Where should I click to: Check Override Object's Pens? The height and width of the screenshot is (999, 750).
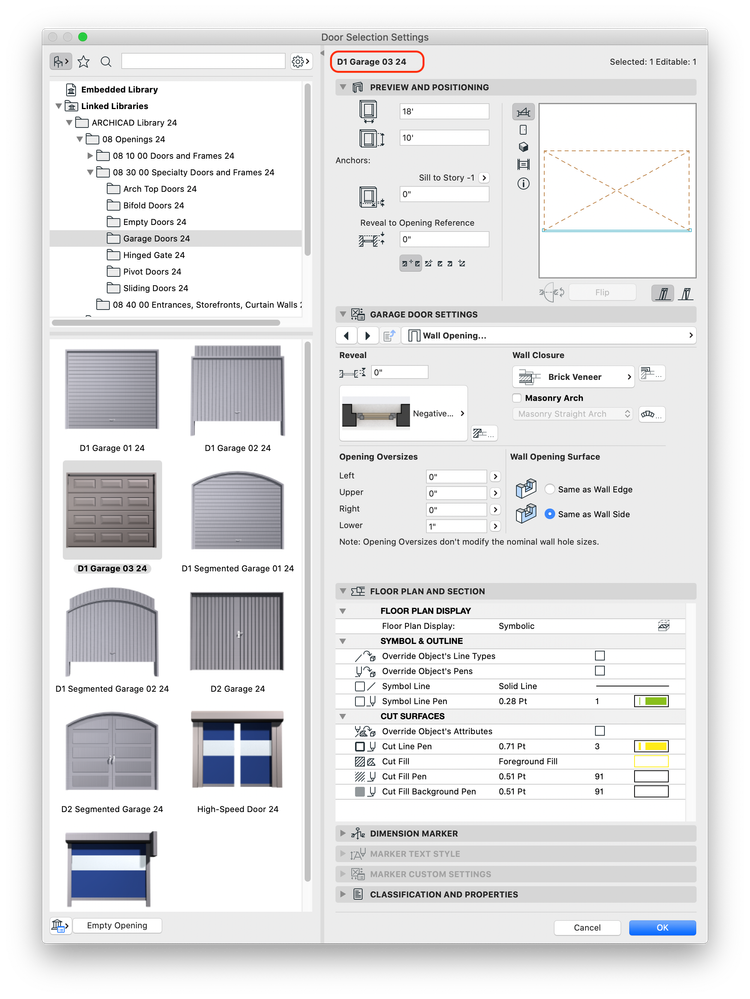click(x=600, y=671)
